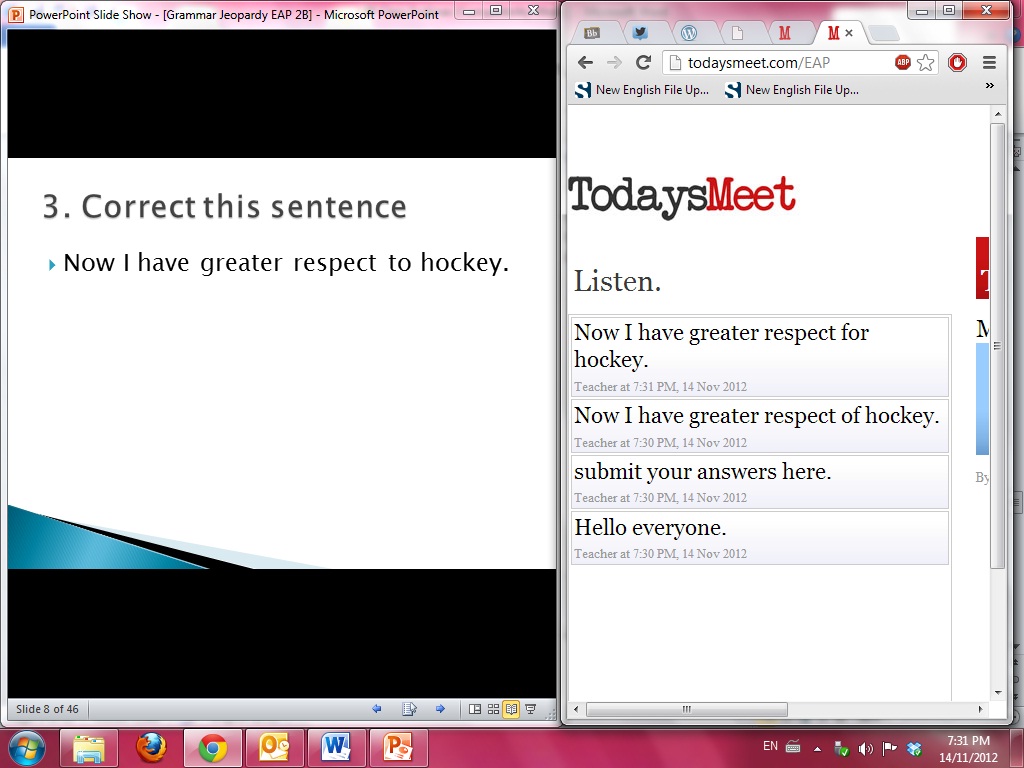Click the TodaysMeet logo
The height and width of the screenshot is (768, 1024).
coord(682,196)
